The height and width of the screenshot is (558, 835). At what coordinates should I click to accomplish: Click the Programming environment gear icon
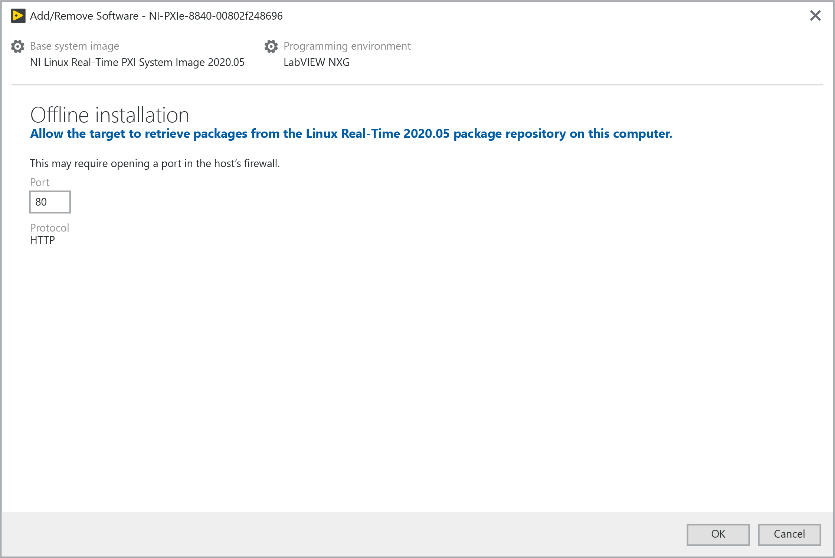point(271,47)
